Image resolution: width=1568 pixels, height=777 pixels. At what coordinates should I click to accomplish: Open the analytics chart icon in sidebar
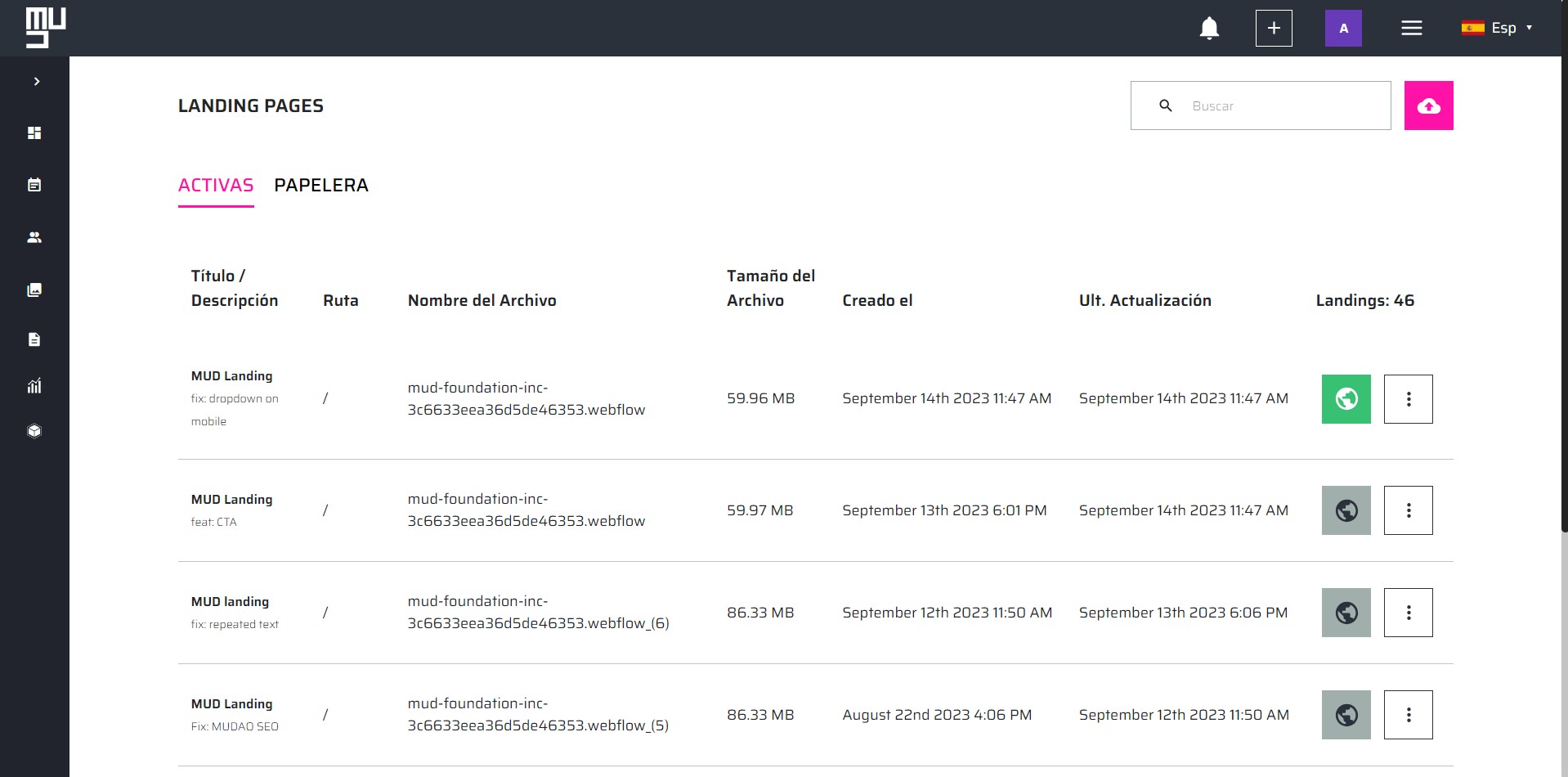tap(34, 386)
